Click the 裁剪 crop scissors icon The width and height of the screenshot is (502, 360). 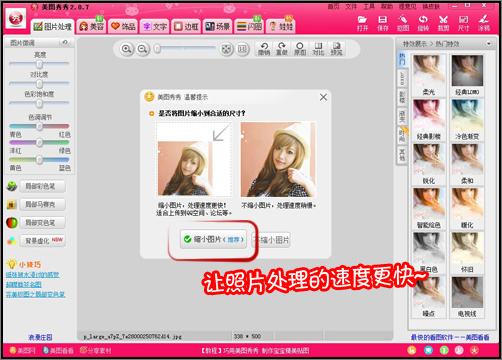pos(443,23)
